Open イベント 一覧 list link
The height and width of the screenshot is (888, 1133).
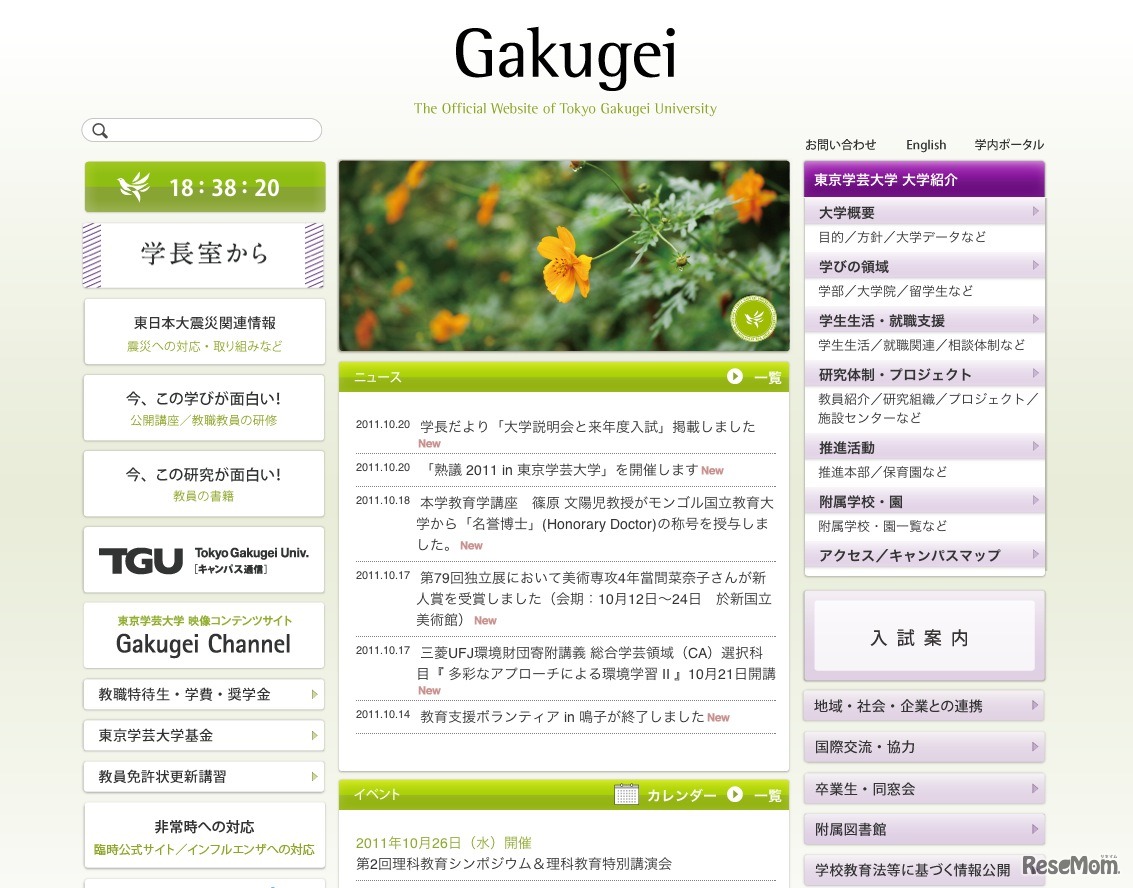point(767,795)
